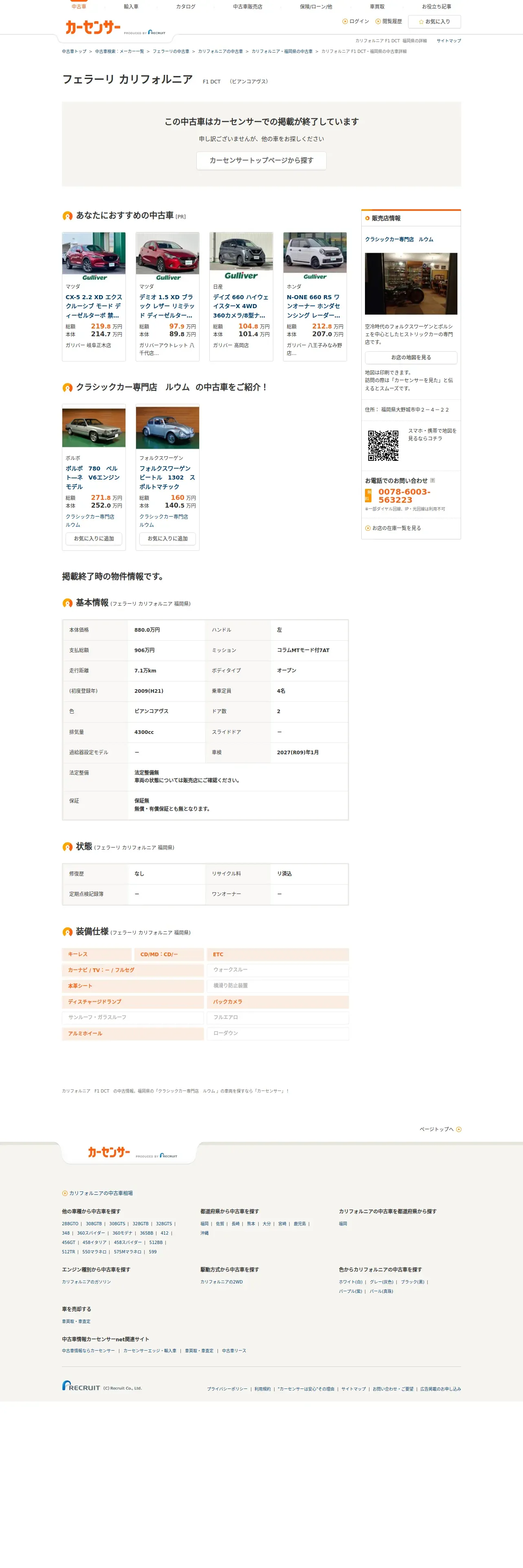Open デミオ 1.5 XD ブラック レザー listing title
The width and height of the screenshot is (523, 1568).
tap(167, 306)
